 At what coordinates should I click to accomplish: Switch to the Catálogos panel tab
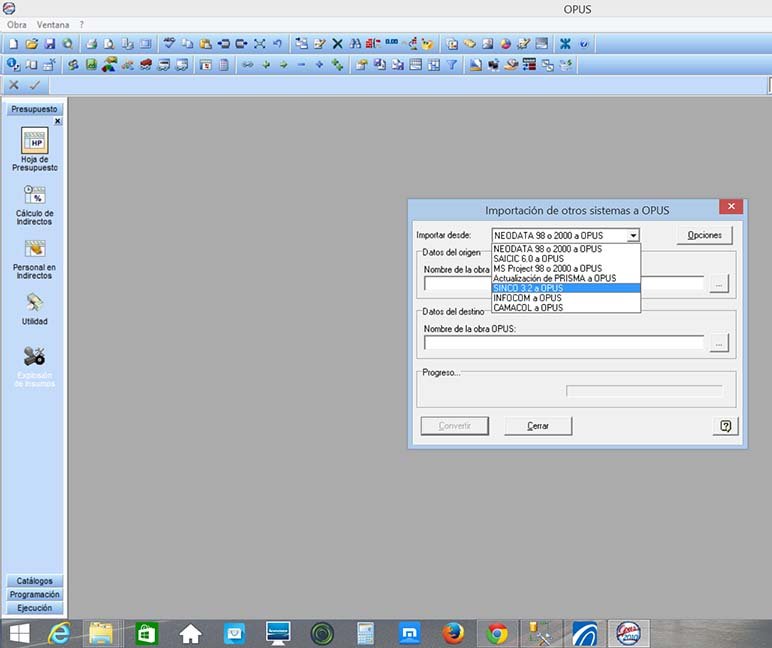[x=34, y=581]
